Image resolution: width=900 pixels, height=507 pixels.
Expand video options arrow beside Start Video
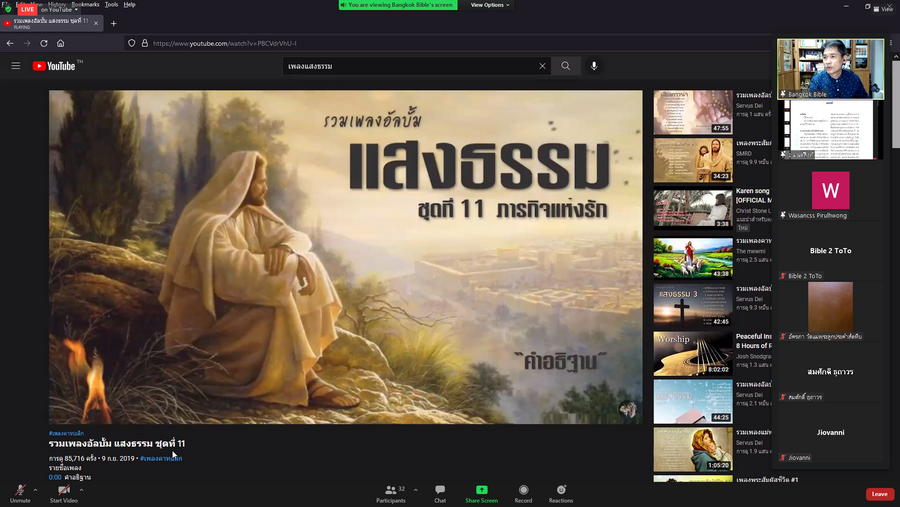[82, 489]
